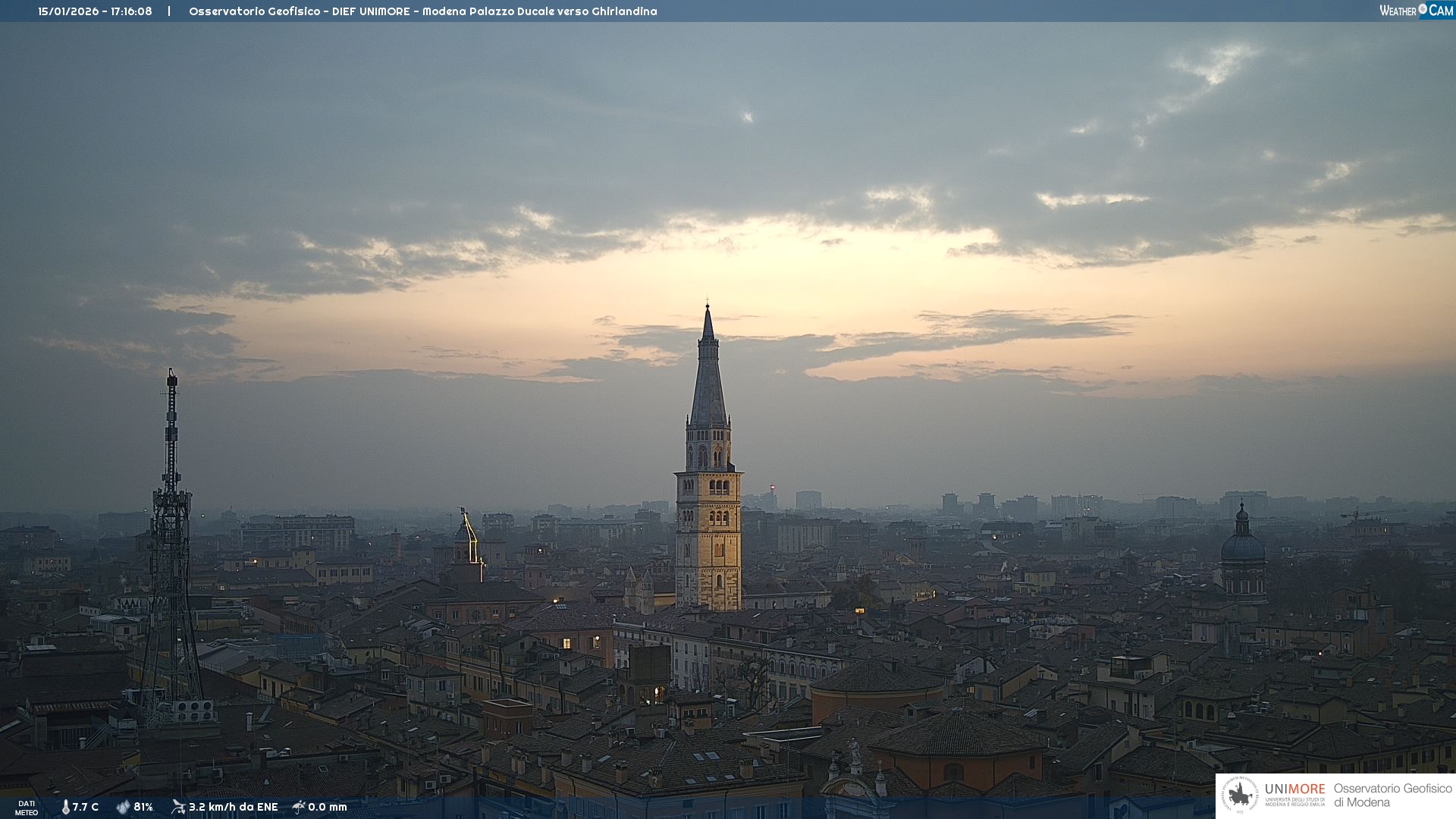Click the WeatherCam logo

1416,11
